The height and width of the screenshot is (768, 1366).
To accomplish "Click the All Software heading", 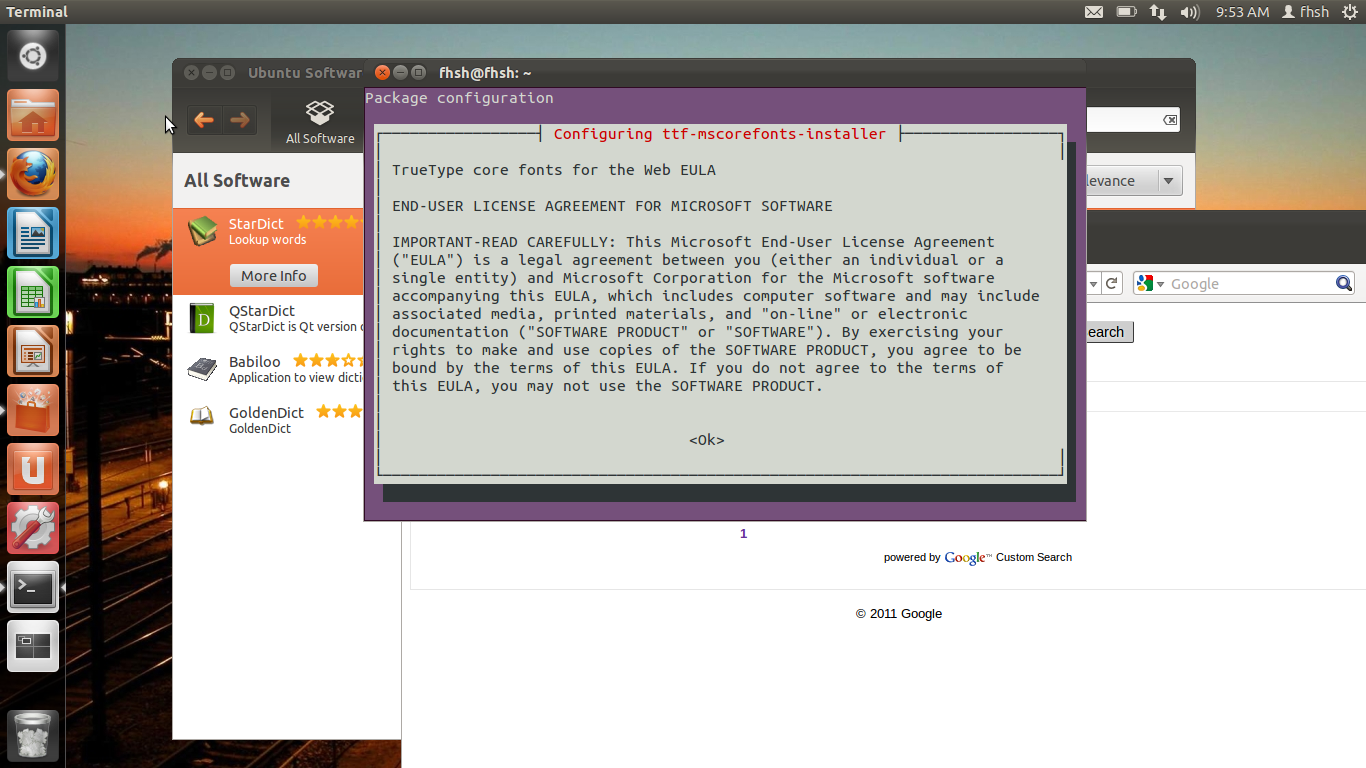I will pyautogui.click(x=237, y=181).
